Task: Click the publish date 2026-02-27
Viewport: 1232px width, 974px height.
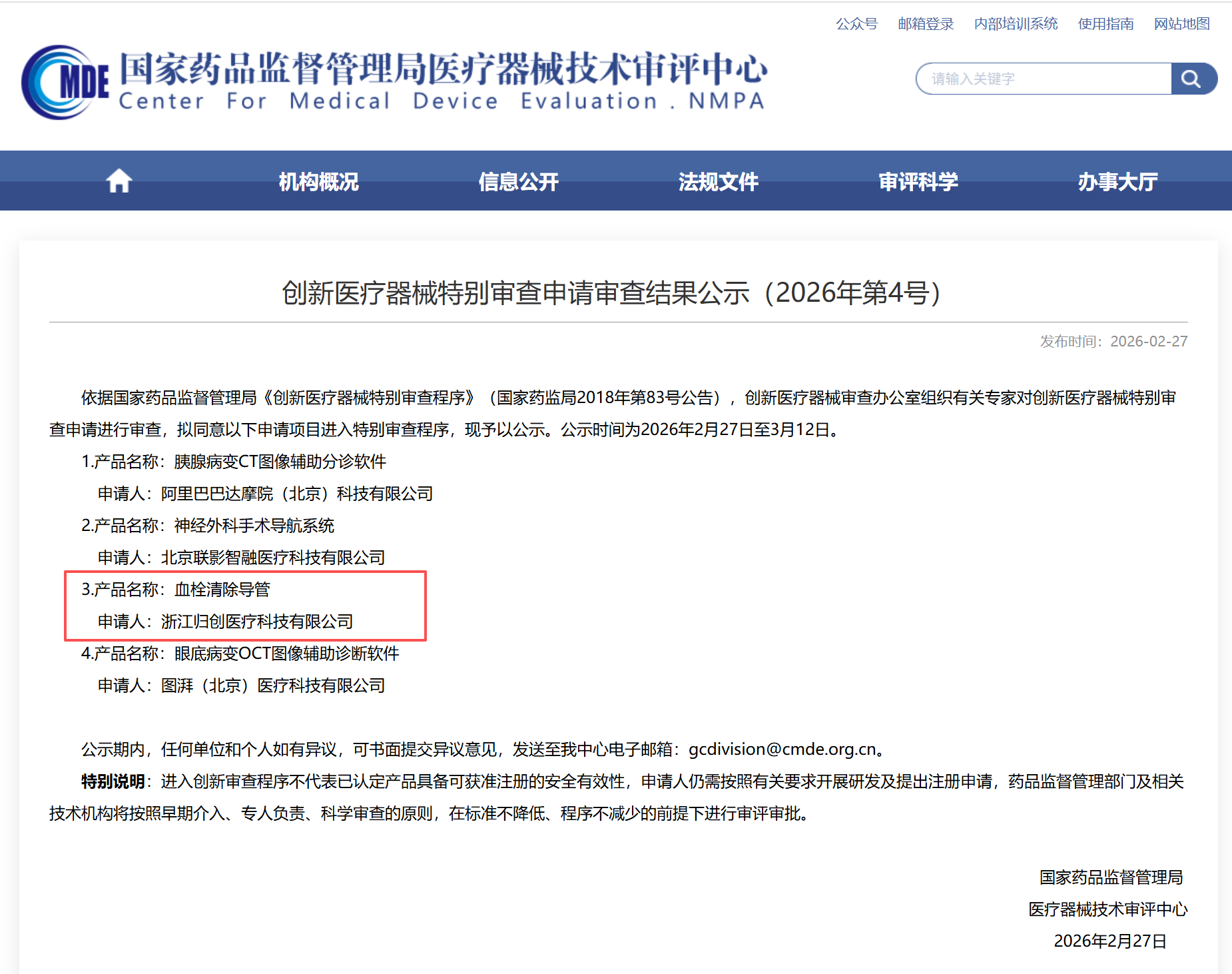Action: coord(1149,341)
